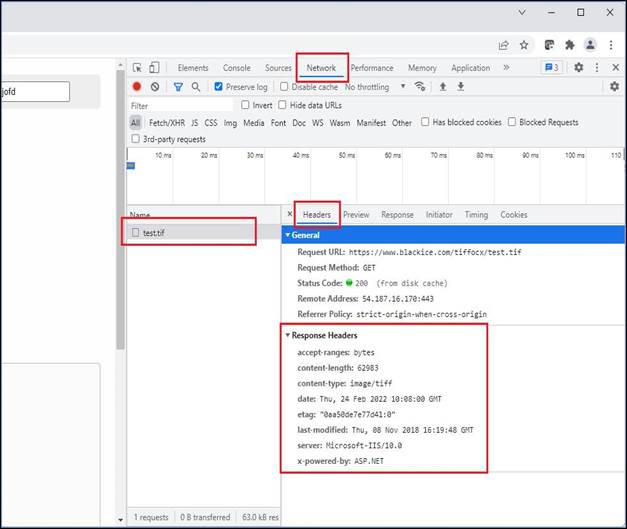Enable the Disable cache checkbox
627x529 pixels.
pyautogui.click(x=284, y=87)
